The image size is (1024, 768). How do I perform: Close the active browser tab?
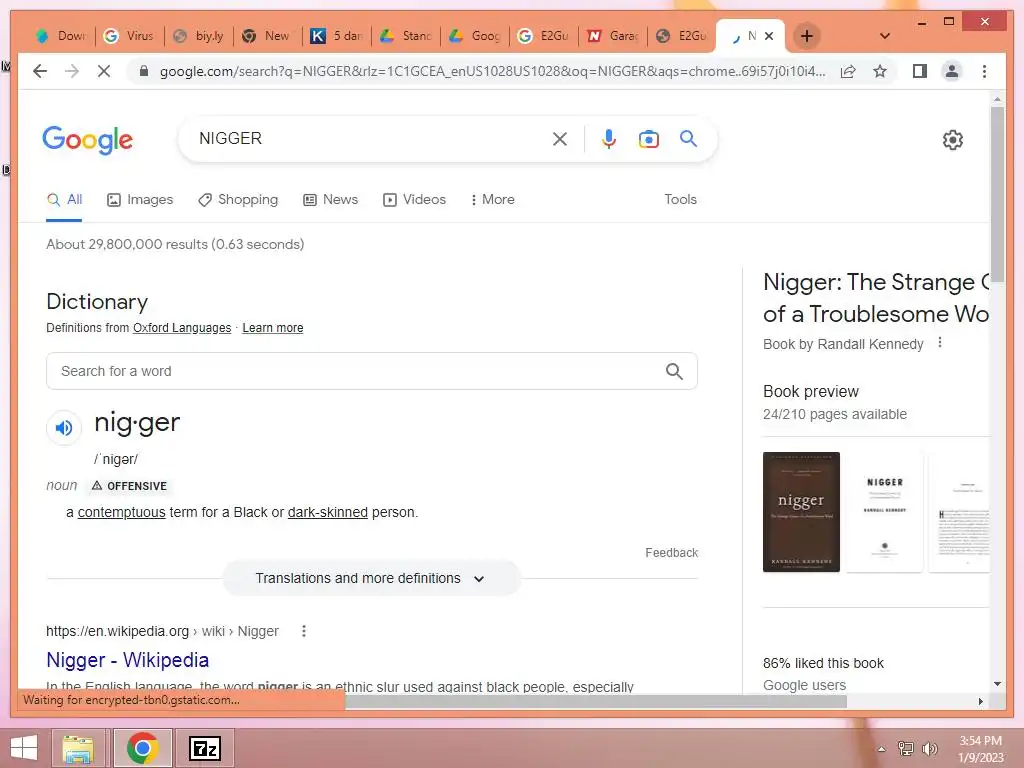[x=769, y=36]
